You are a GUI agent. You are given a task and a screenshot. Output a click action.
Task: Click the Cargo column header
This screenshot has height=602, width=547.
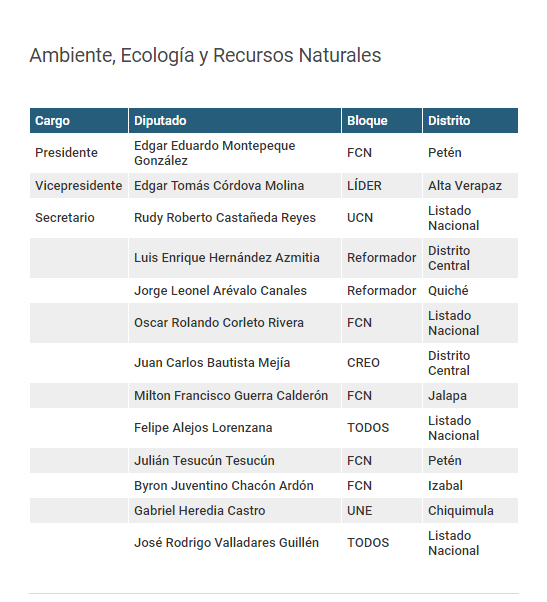79,121
